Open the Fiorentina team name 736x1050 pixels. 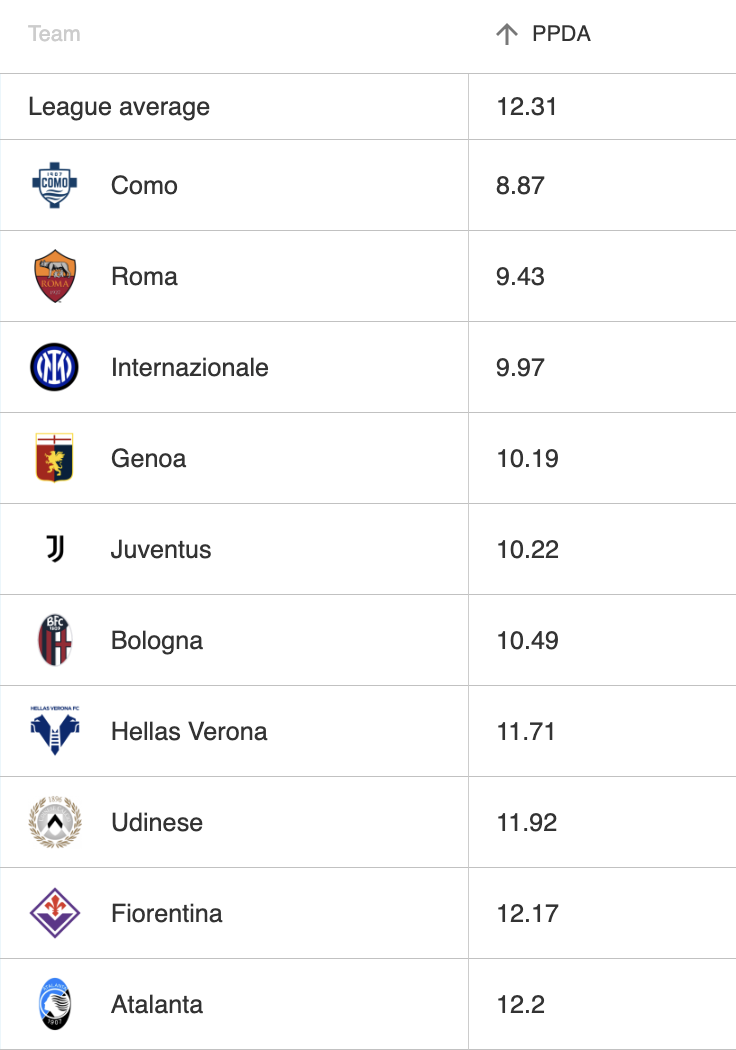click(166, 913)
